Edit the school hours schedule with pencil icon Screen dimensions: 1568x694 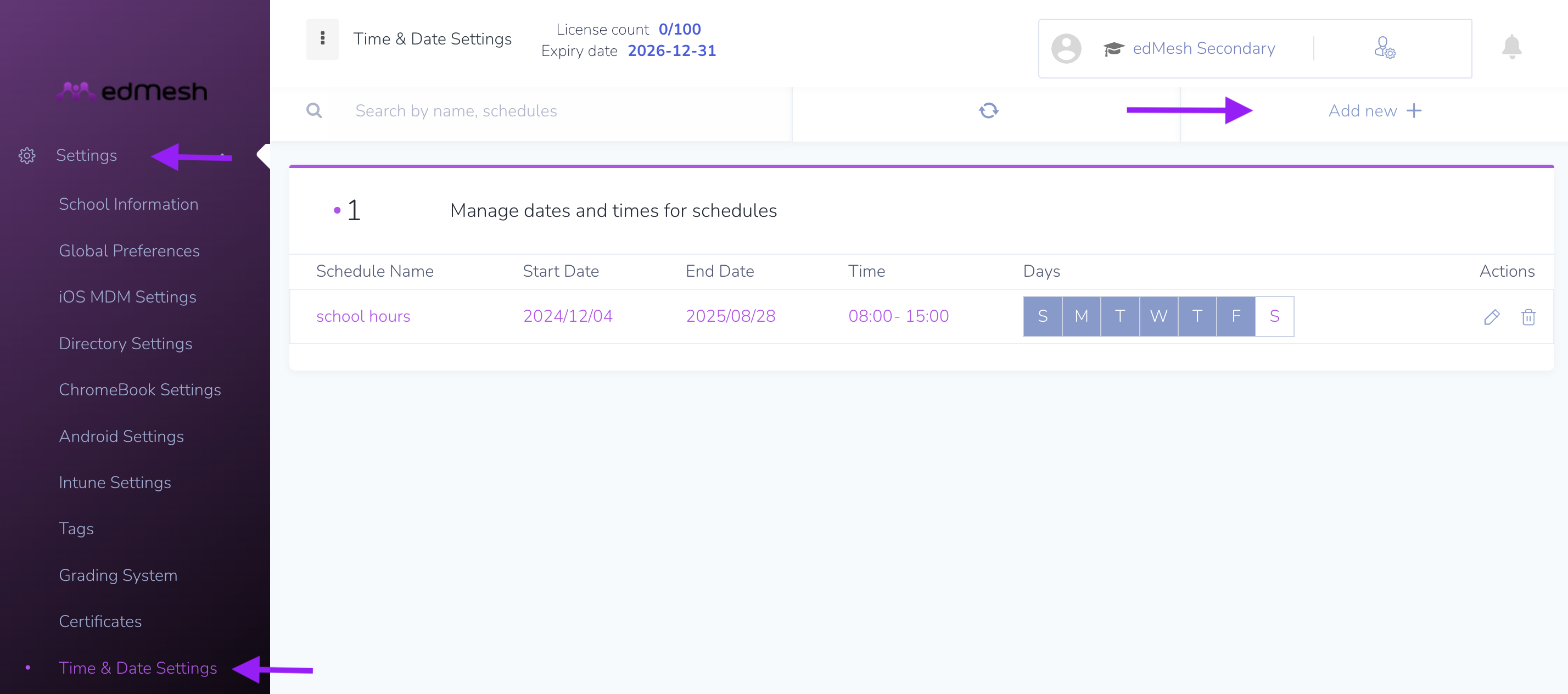[x=1491, y=317]
